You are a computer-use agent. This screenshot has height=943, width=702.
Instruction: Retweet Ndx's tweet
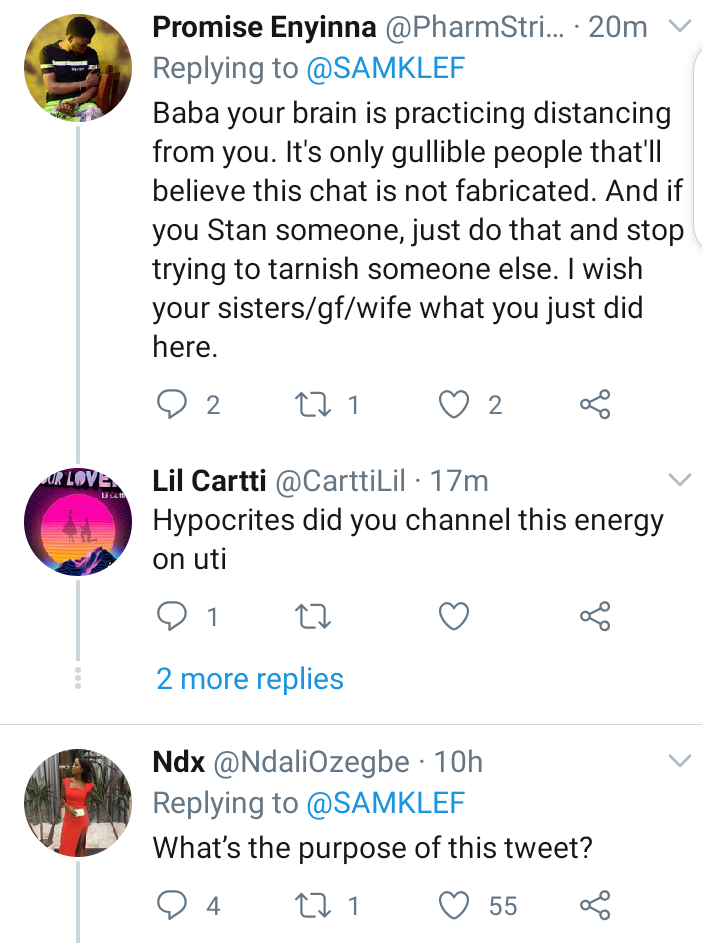(x=313, y=905)
